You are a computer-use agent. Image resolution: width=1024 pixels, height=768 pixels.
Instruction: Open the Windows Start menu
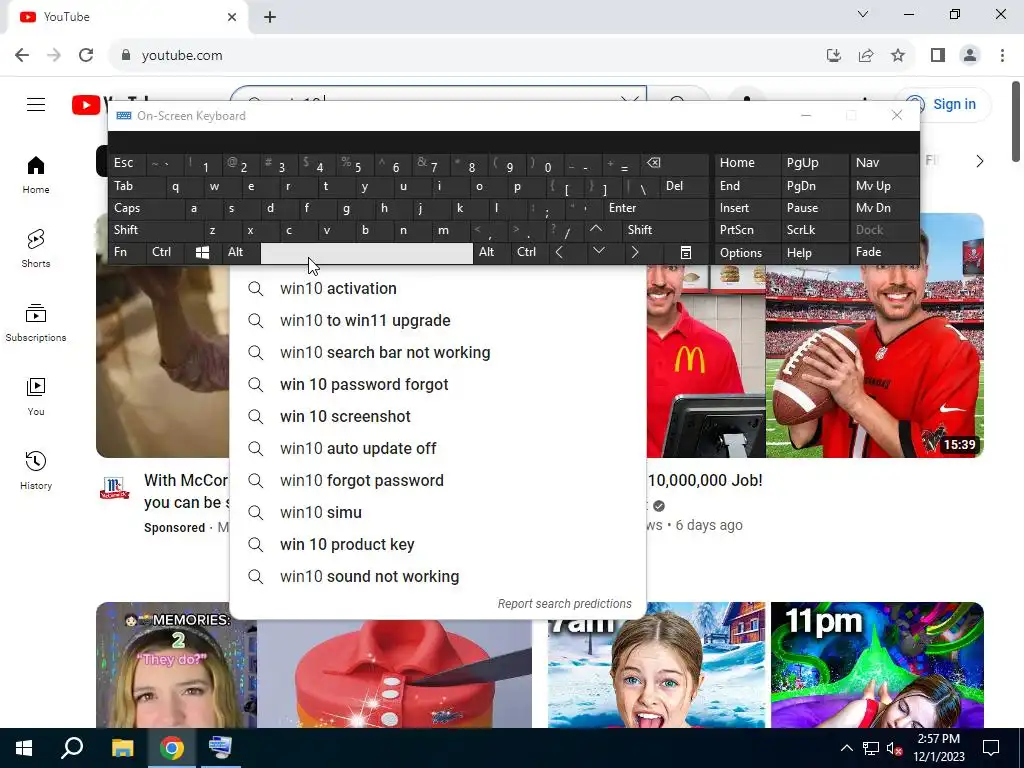pos(24,748)
